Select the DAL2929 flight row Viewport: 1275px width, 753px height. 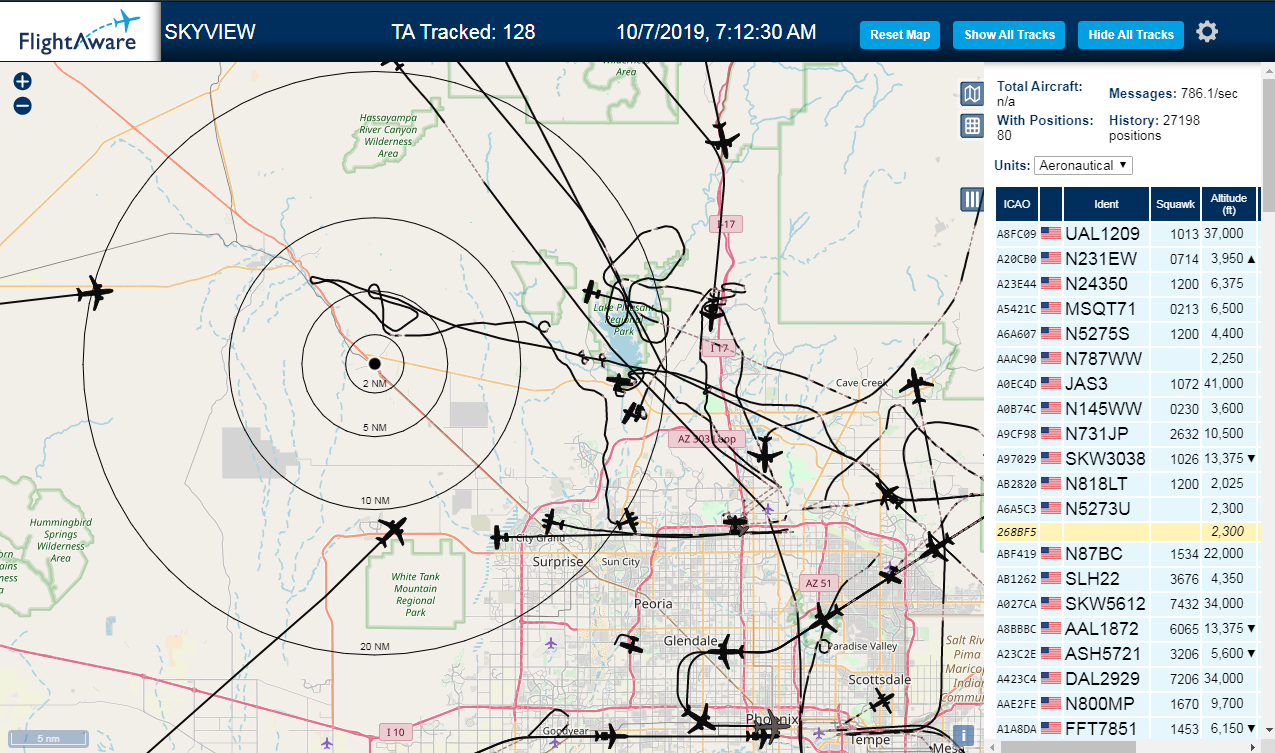(1128, 679)
